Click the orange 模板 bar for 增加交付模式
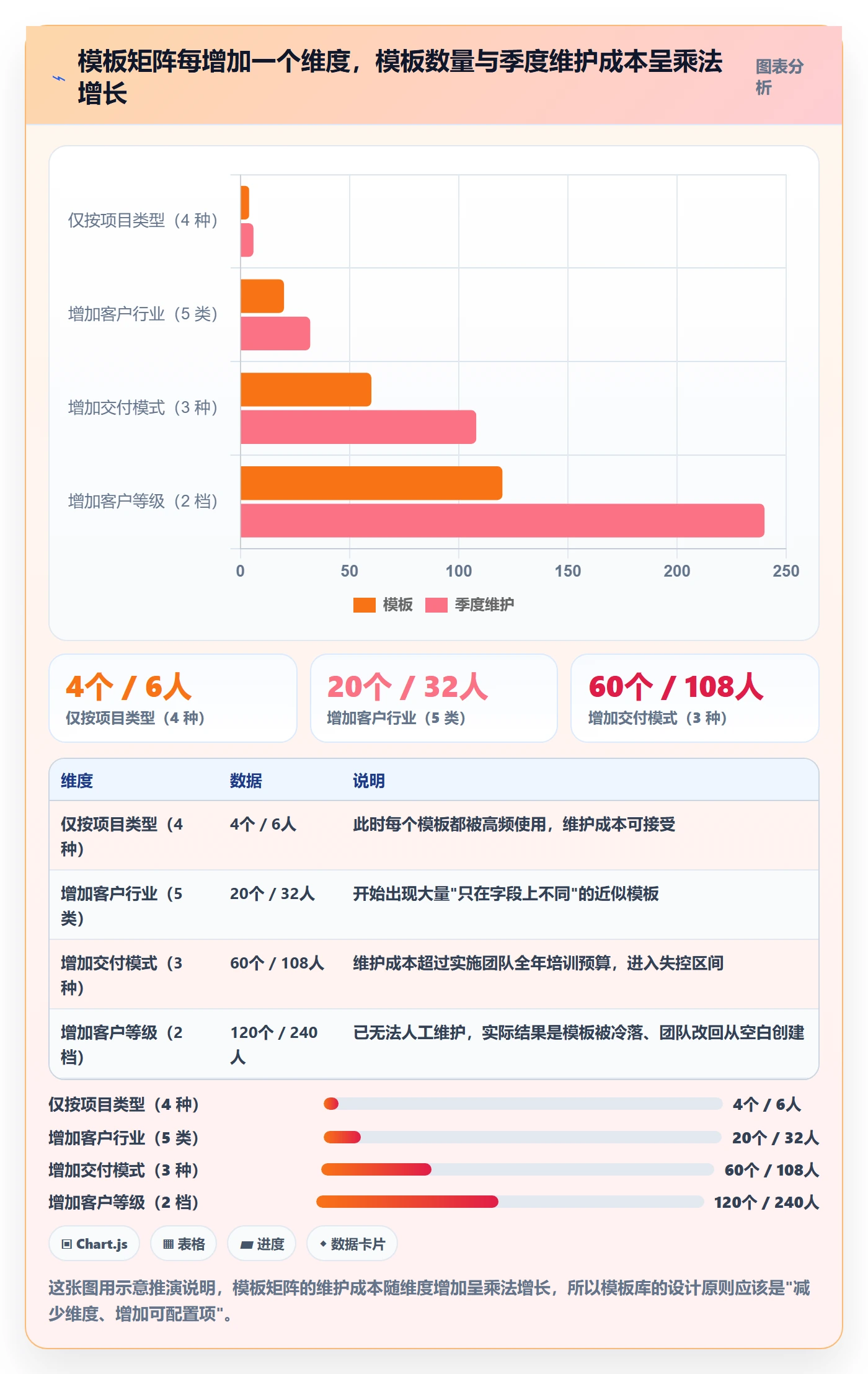 pyautogui.click(x=306, y=389)
